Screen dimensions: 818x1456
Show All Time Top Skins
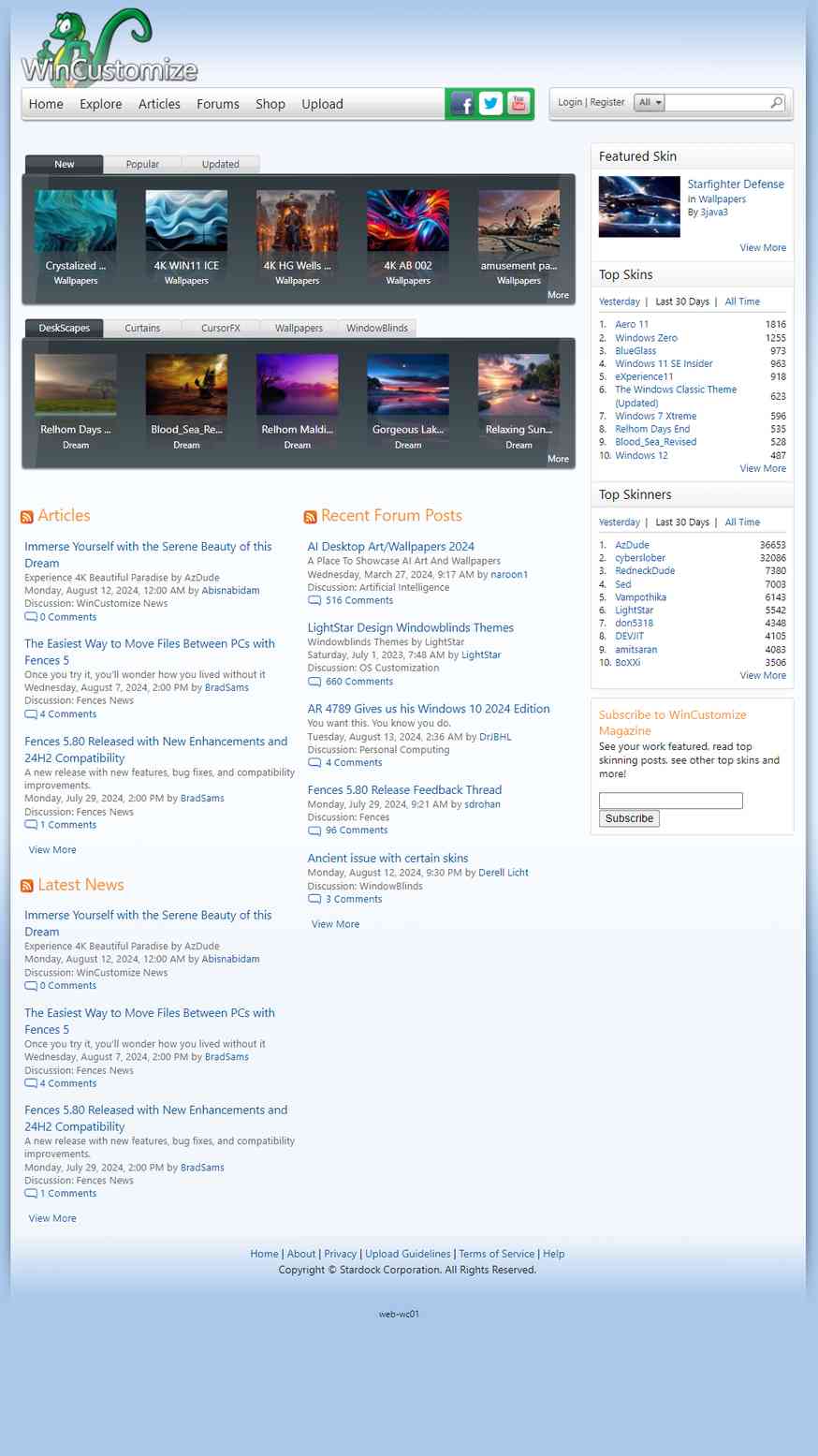pyautogui.click(x=742, y=301)
